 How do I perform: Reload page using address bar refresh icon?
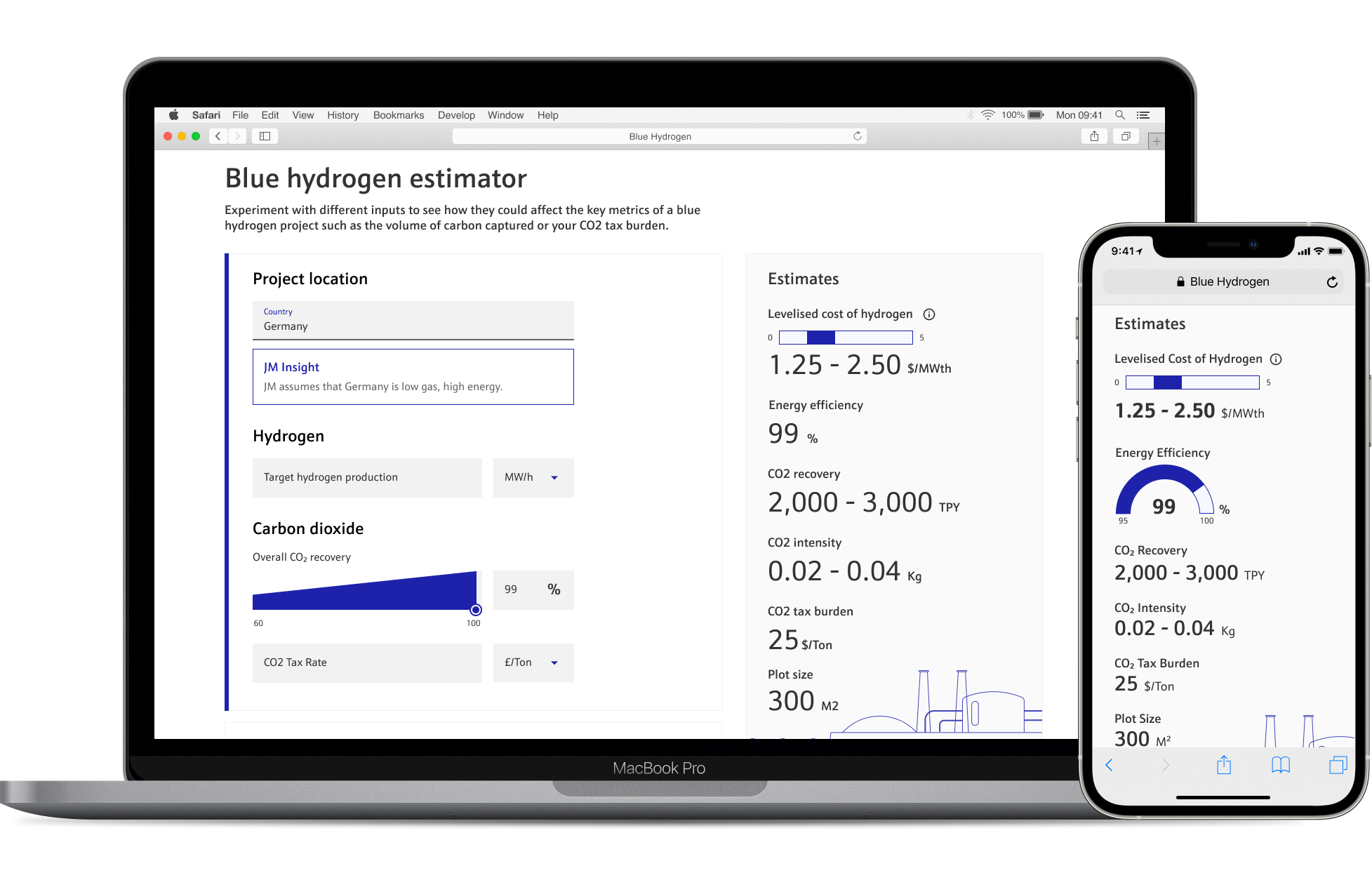[857, 136]
